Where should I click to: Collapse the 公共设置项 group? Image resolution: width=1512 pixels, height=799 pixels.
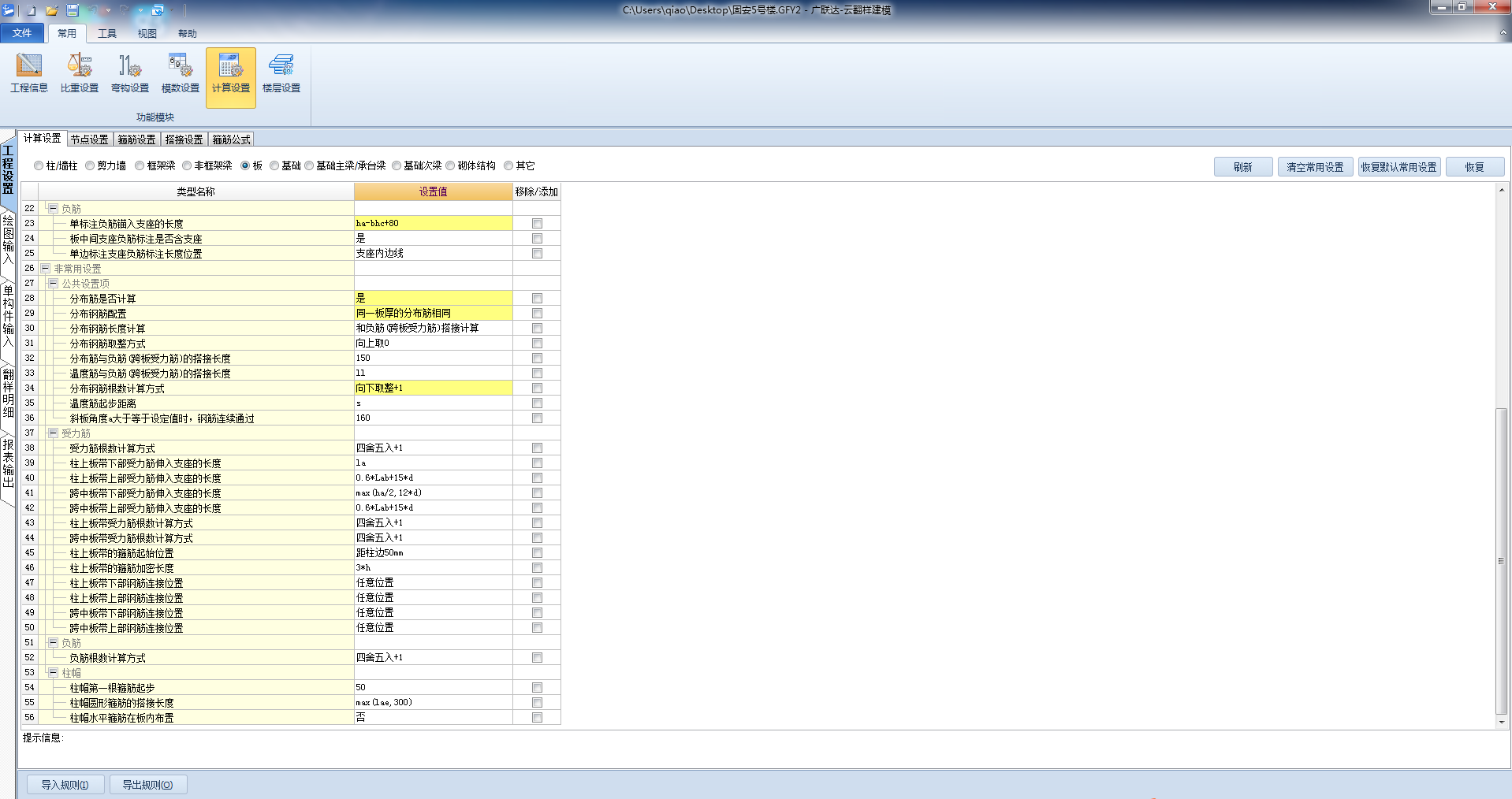coord(54,283)
